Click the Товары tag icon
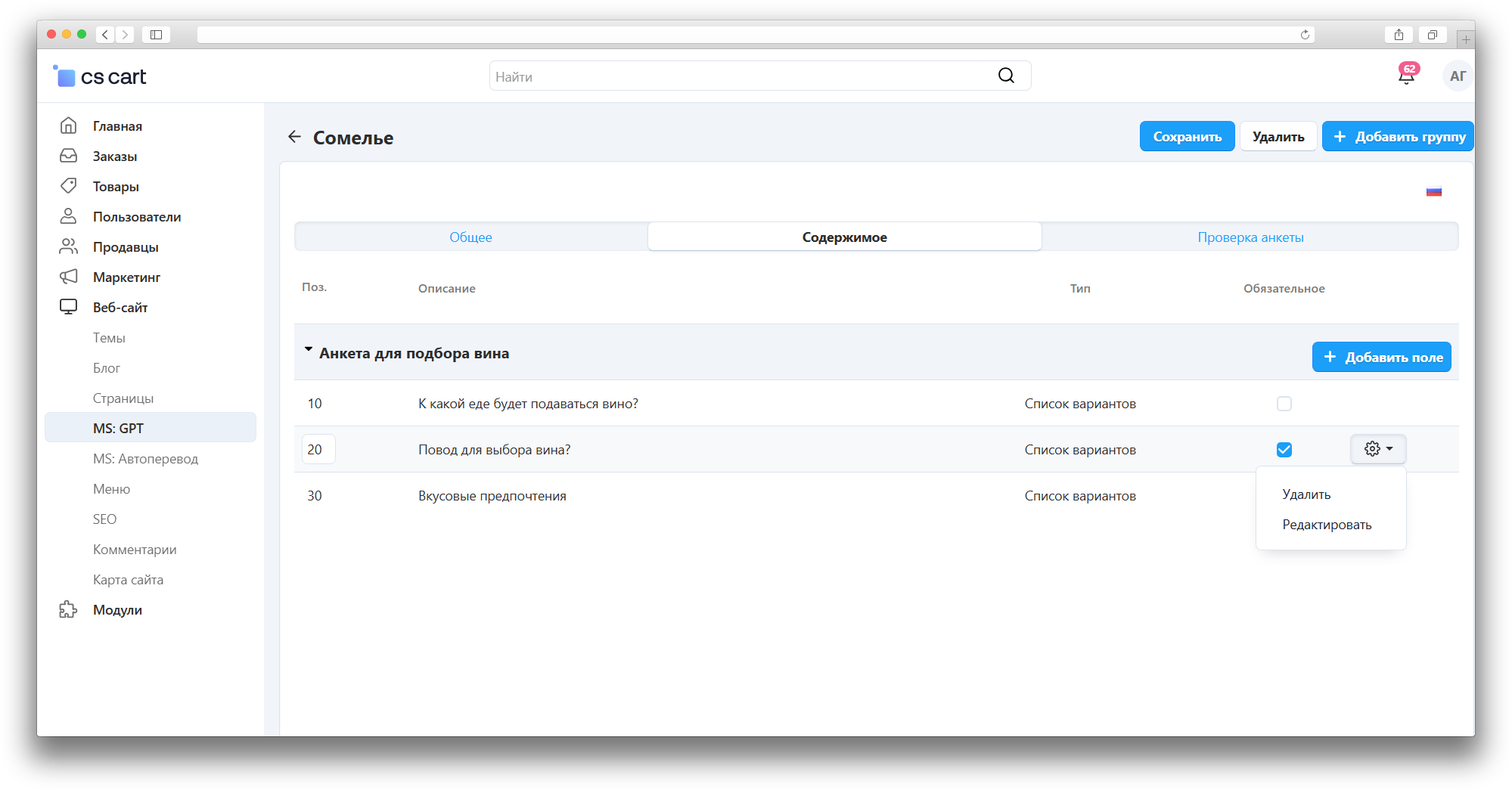 [68, 186]
